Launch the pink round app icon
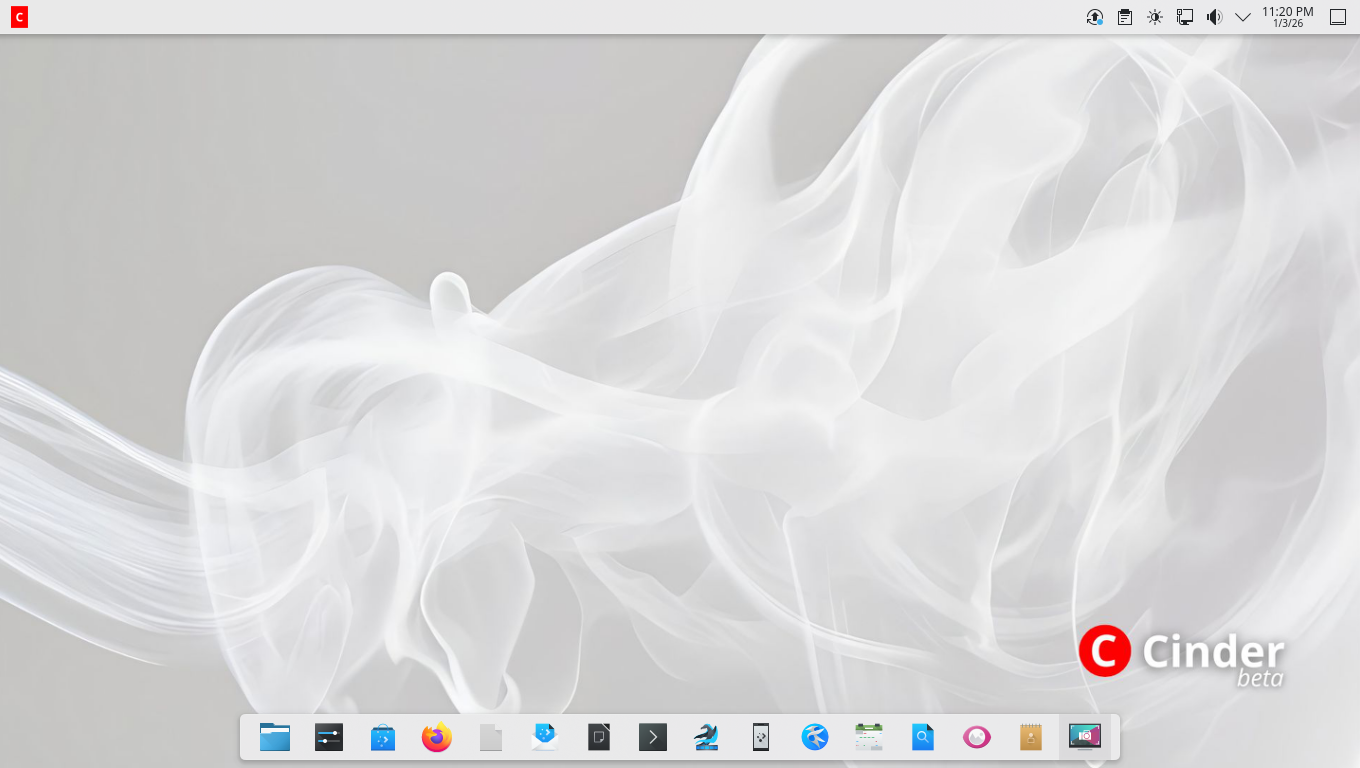This screenshot has height=768, width=1360. [x=977, y=738]
